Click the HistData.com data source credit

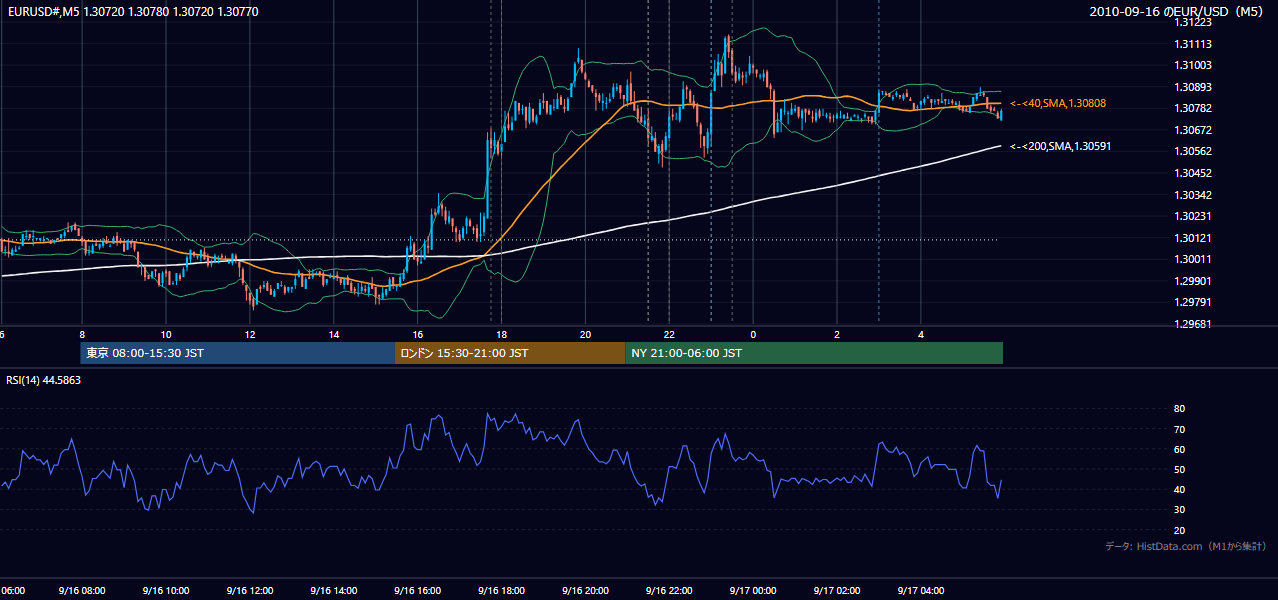[1186, 547]
